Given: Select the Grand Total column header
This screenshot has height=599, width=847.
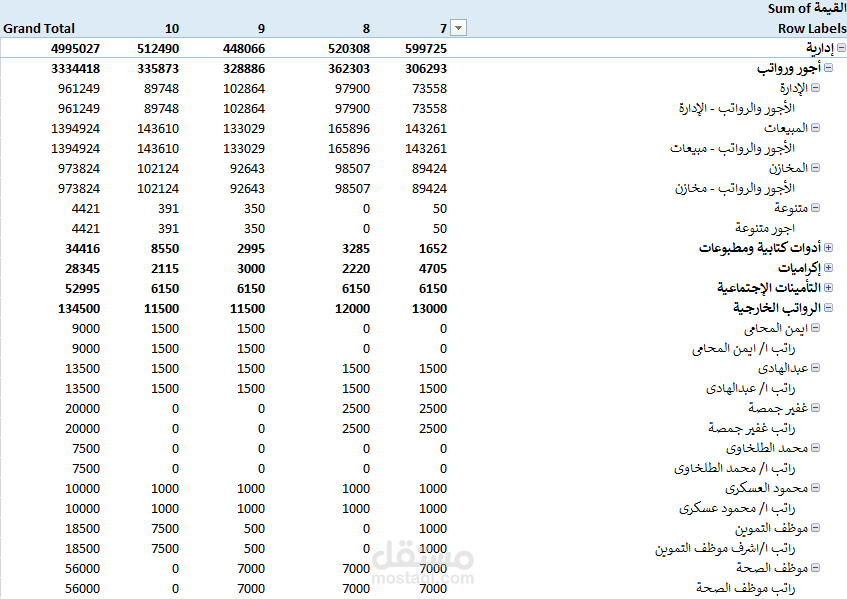Looking at the screenshot, I should [39, 28].
